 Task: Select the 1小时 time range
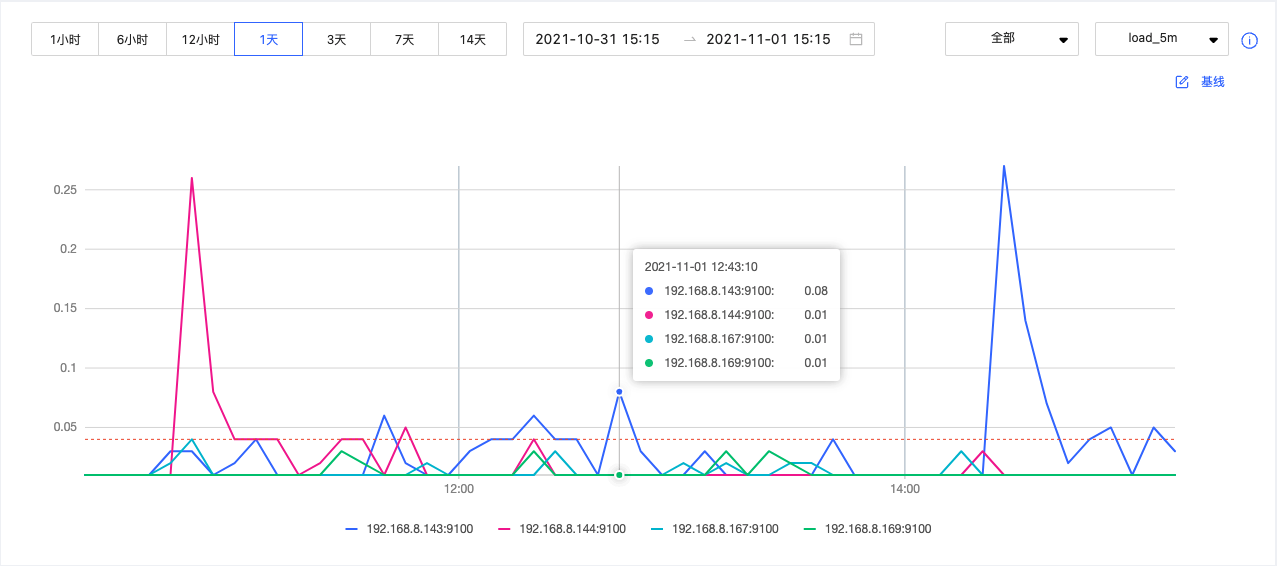[65, 40]
